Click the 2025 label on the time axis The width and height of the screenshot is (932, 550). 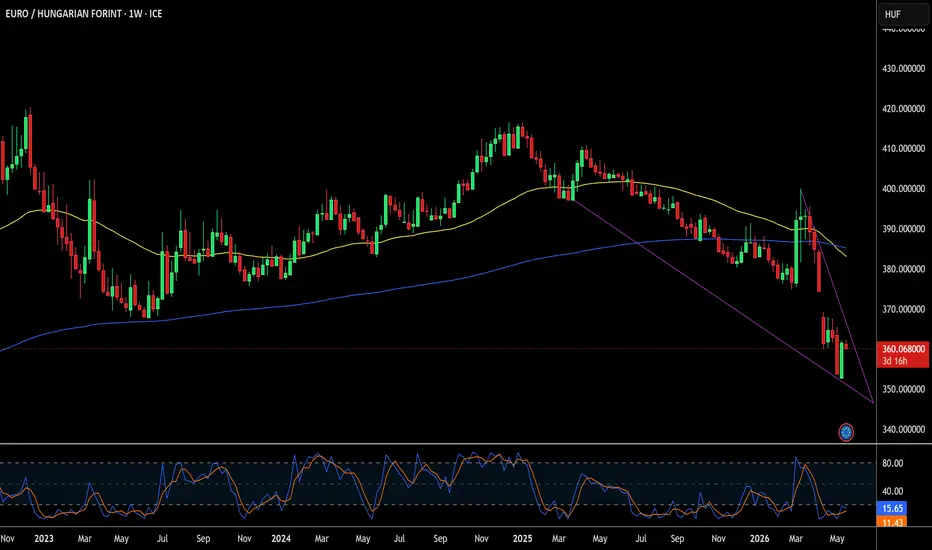(522, 539)
